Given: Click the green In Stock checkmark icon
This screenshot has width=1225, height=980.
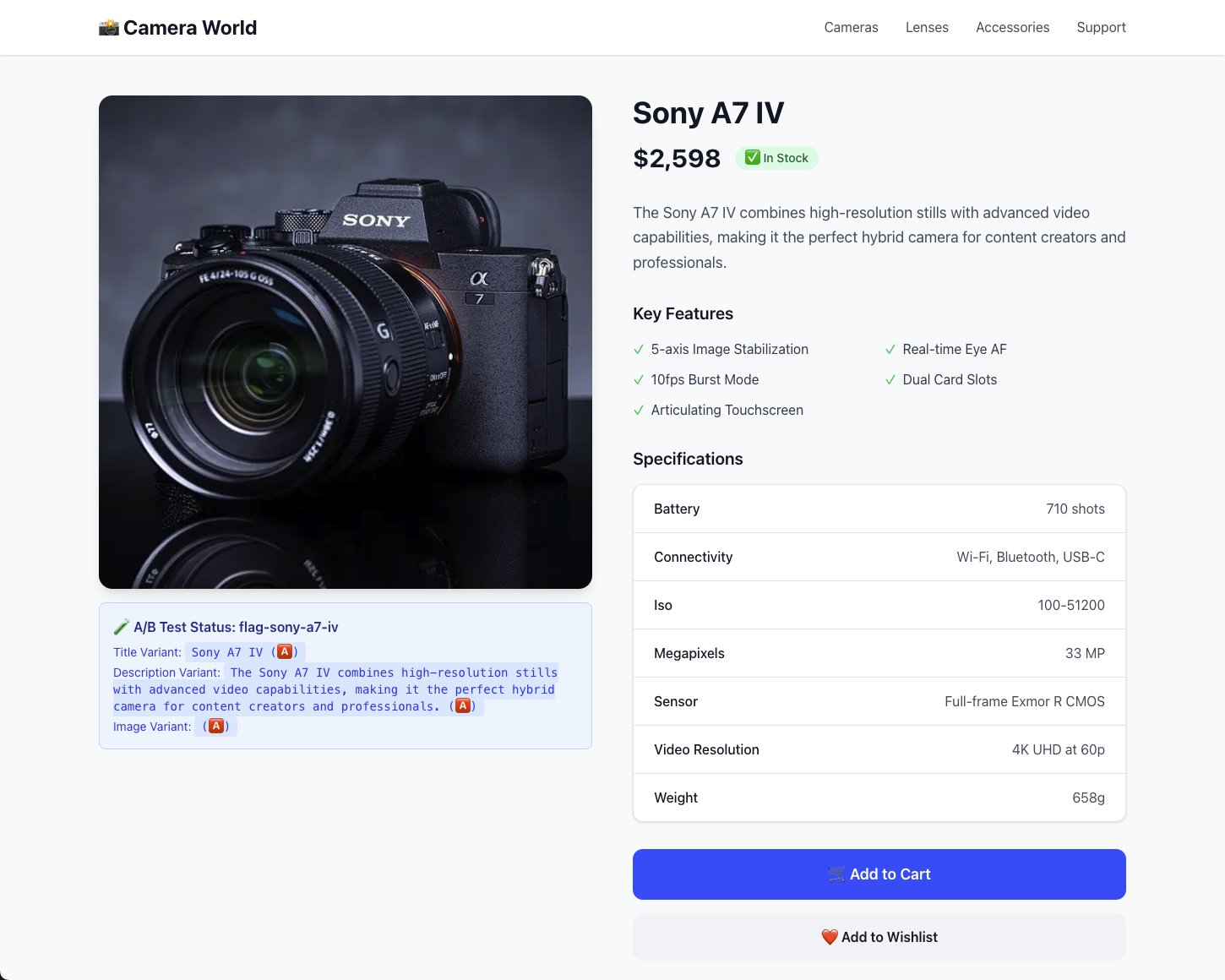Looking at the screenshot, I should 752,158.
